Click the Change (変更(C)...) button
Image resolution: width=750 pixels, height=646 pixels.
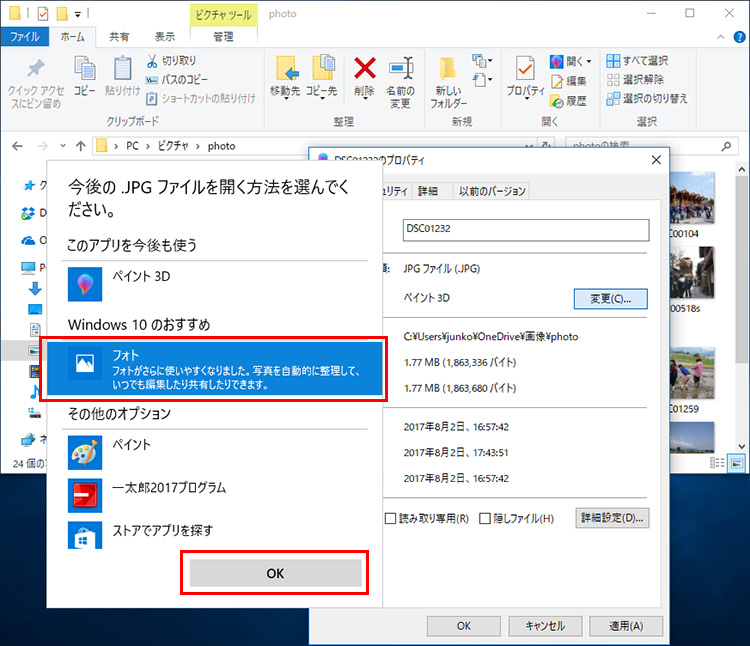611,299
